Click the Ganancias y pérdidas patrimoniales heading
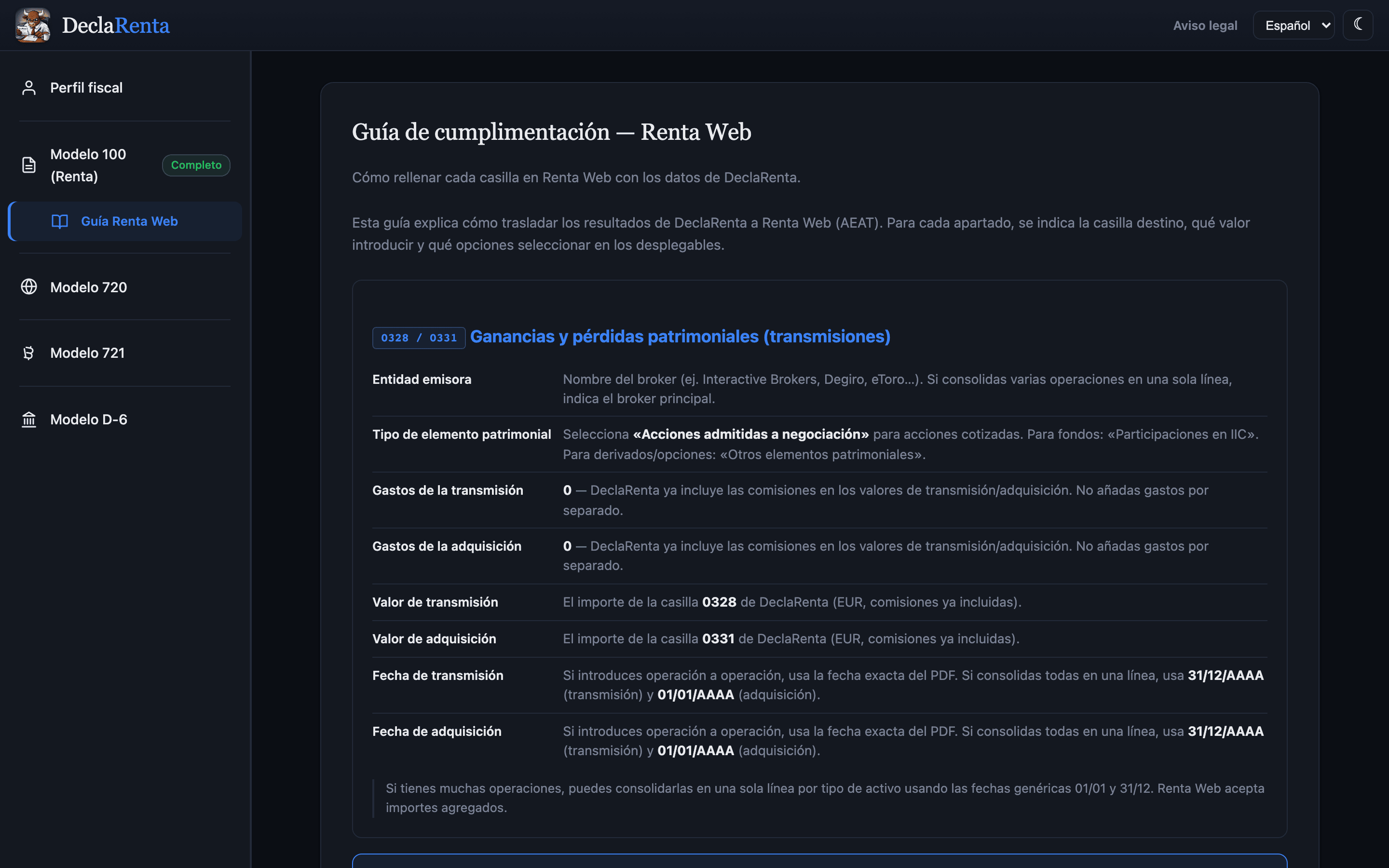This screenshot has width=1389, height=868. [x=680, y=337]
